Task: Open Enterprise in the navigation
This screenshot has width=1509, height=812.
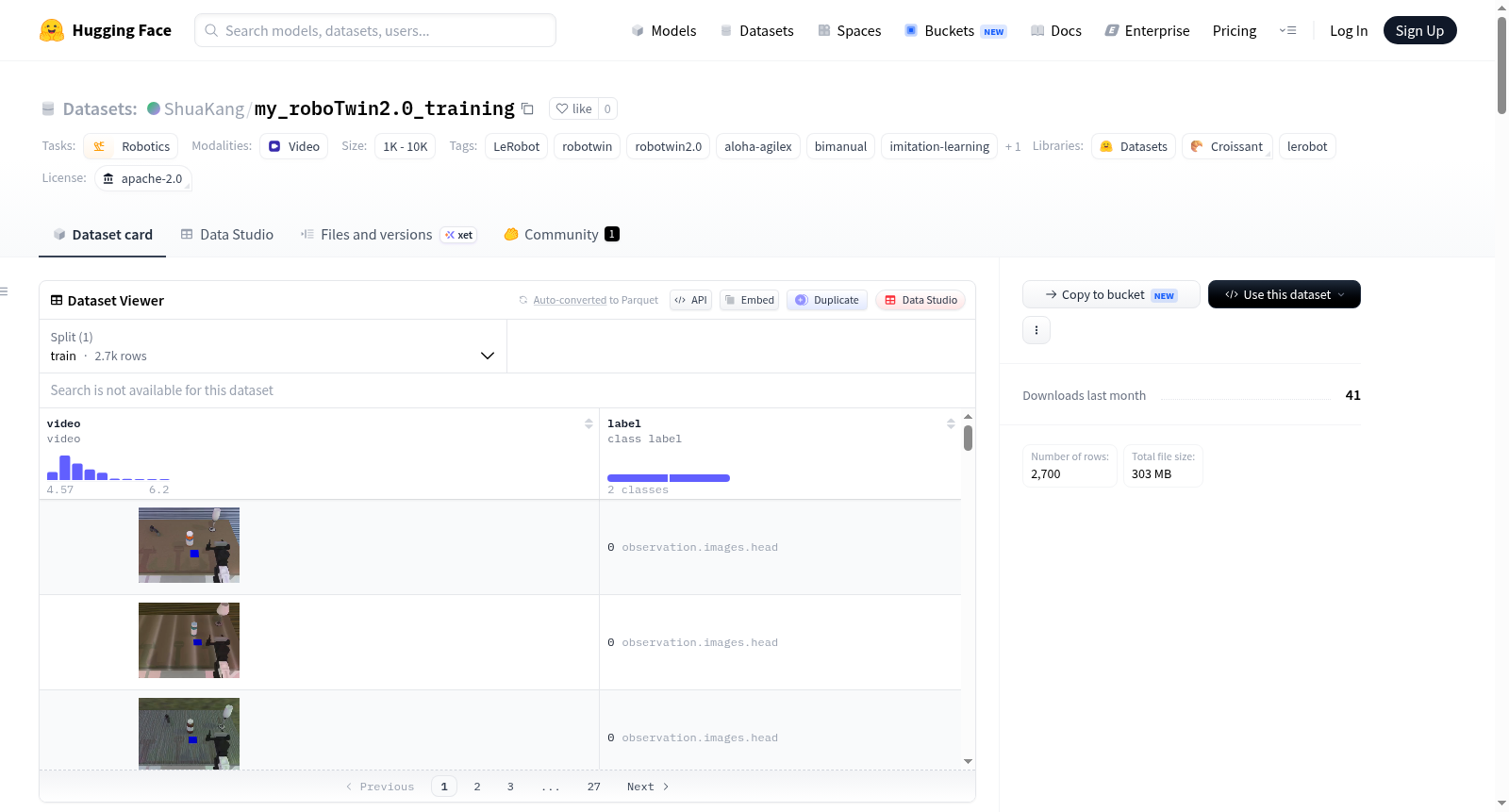Action: pyautogui.click(x=1147, y=31)
